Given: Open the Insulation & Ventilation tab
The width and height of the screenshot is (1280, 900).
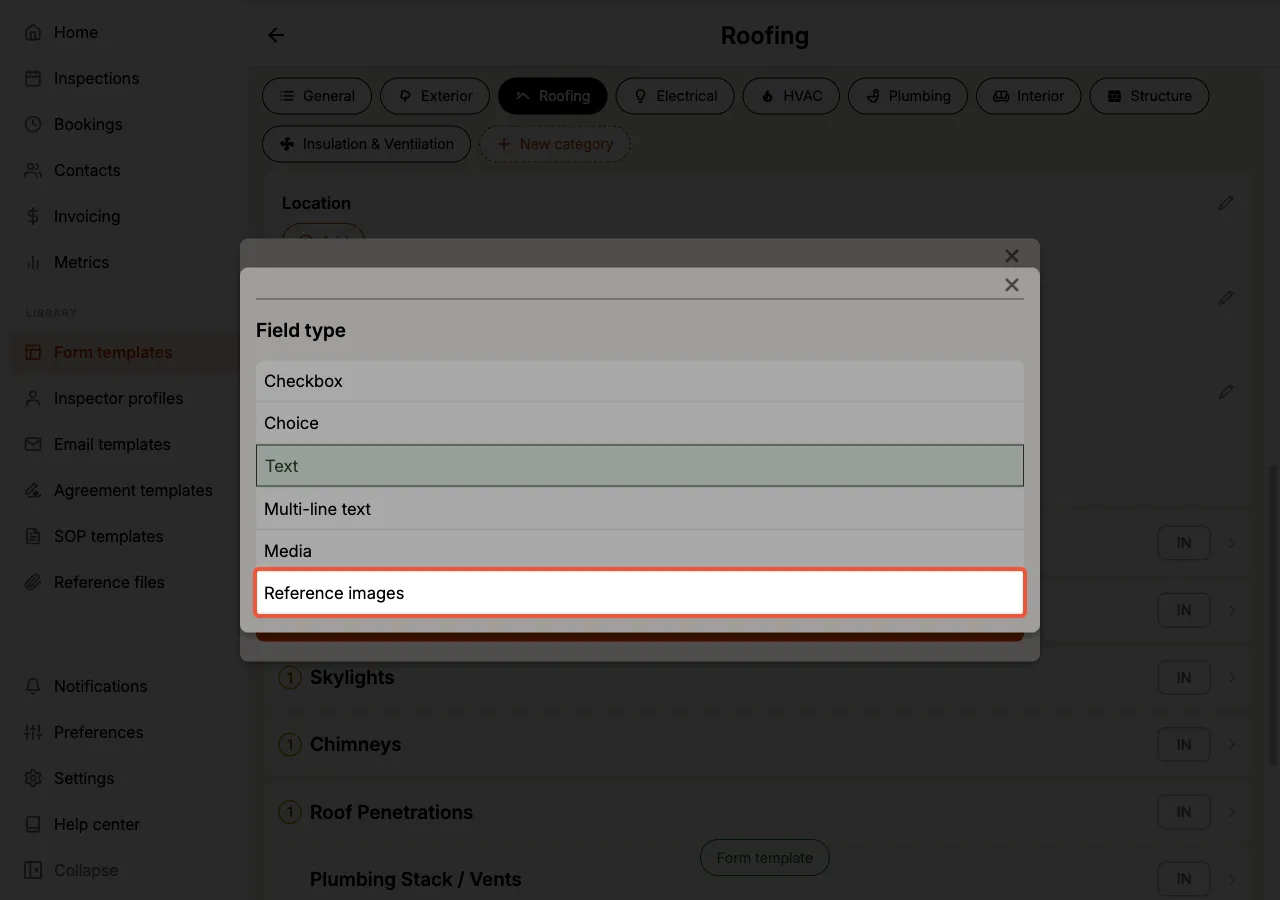Looking at the screenshot, I should (x=366, y=144).
